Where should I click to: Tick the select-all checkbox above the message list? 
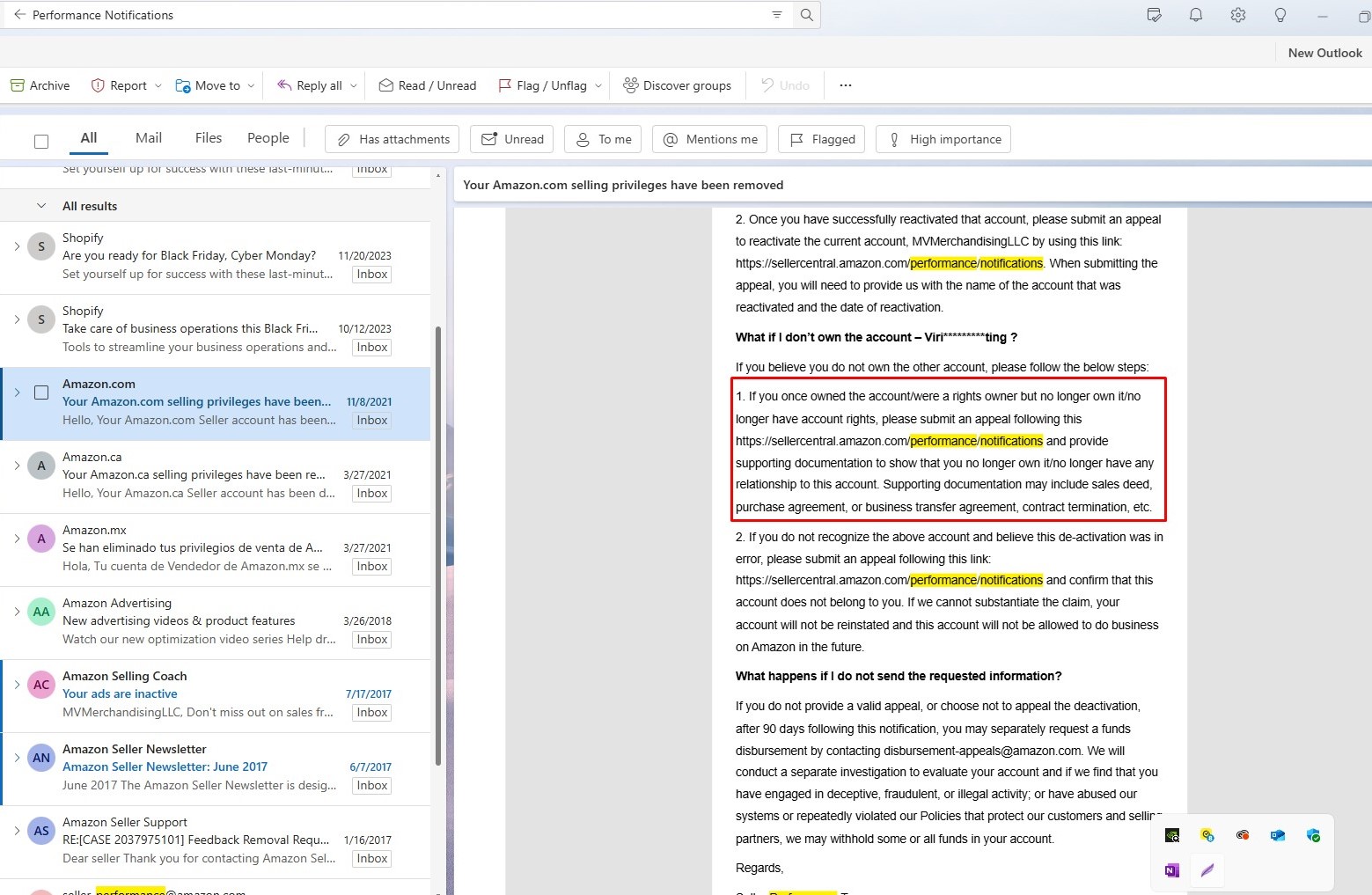pos(41,141)
